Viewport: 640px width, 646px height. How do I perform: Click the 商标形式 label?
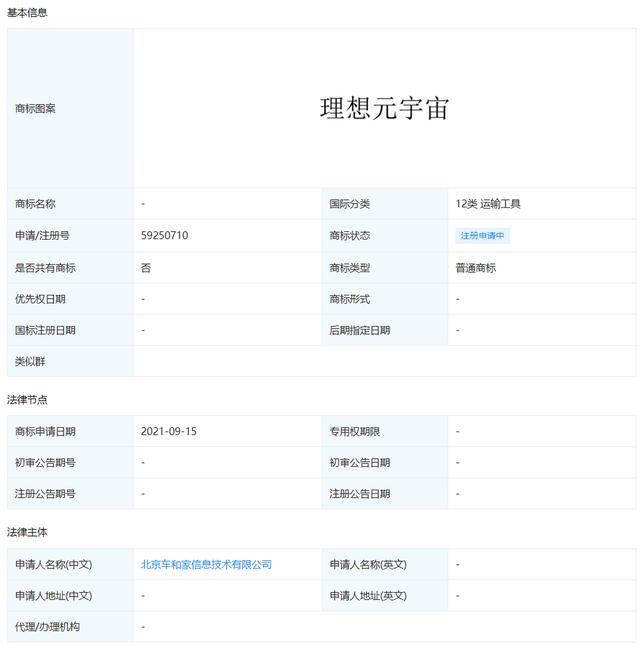[x=349, y=299]
